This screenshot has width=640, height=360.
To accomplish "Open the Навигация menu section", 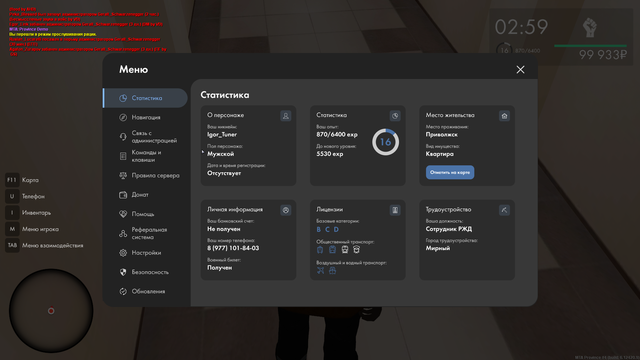I will (145, 117).
